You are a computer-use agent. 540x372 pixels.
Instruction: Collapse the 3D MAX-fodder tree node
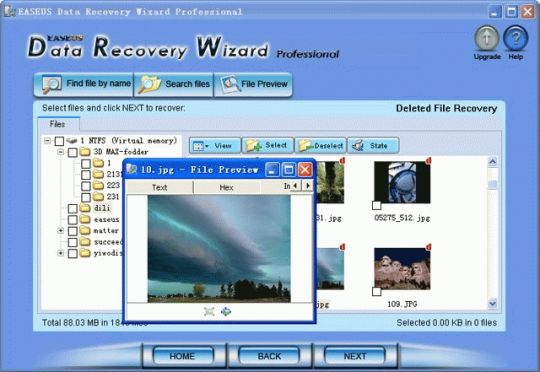(x=61, y=152)
